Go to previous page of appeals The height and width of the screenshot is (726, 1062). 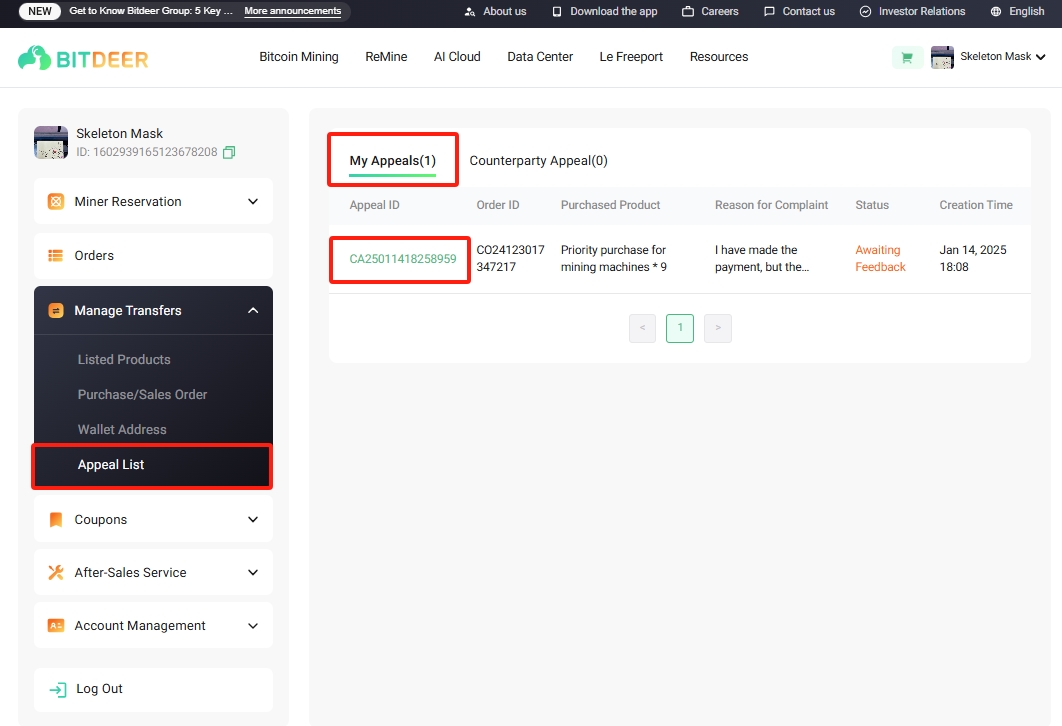pos(642,328)
